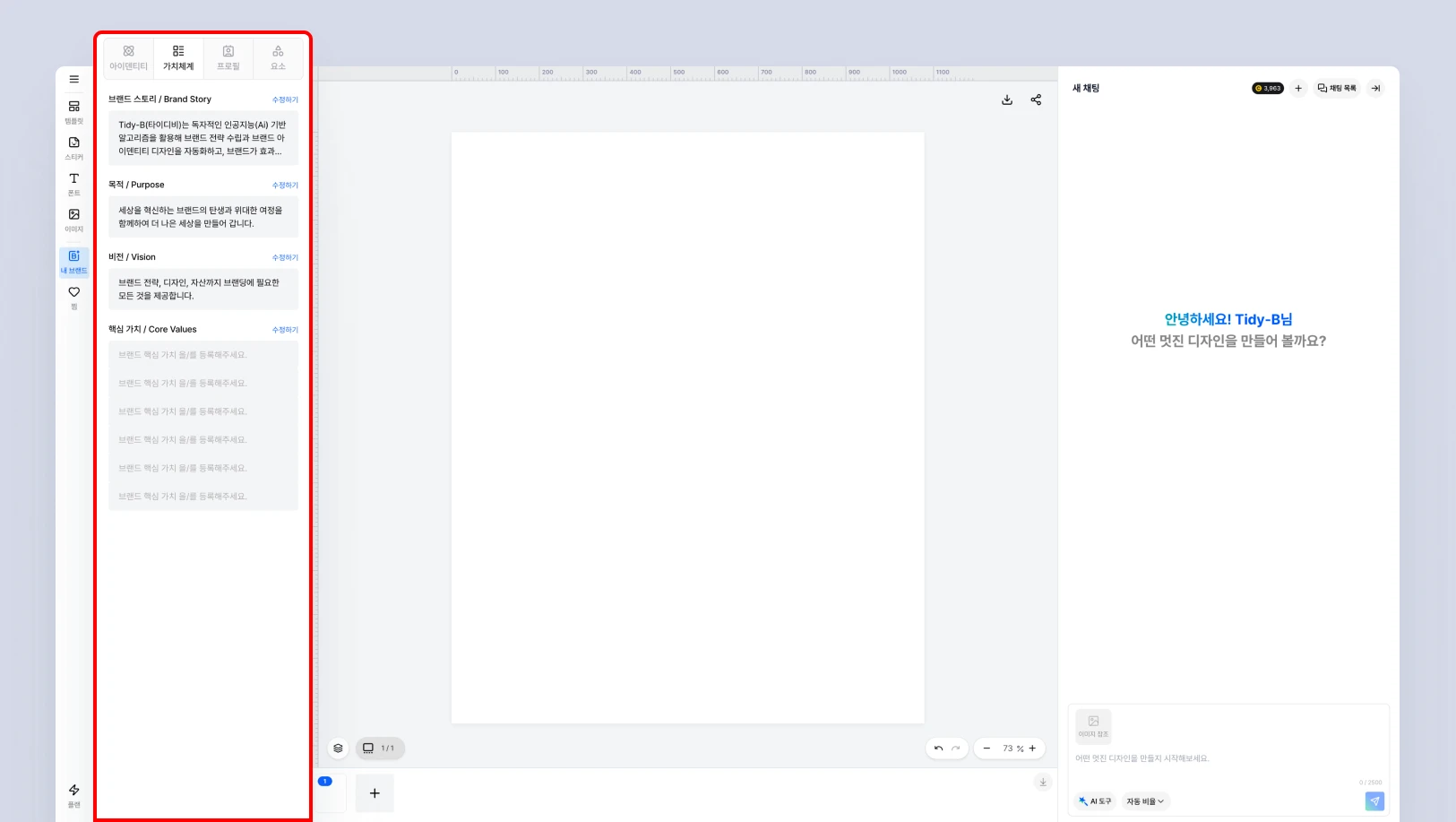Switch to the 프로필 tab
Screen dimensions: 1456x822
228,58
